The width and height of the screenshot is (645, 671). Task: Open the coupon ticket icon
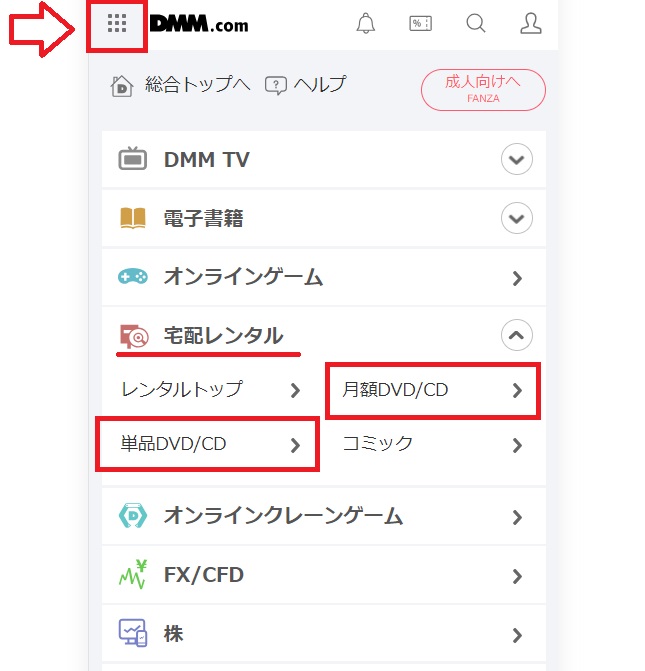[420, 24]
